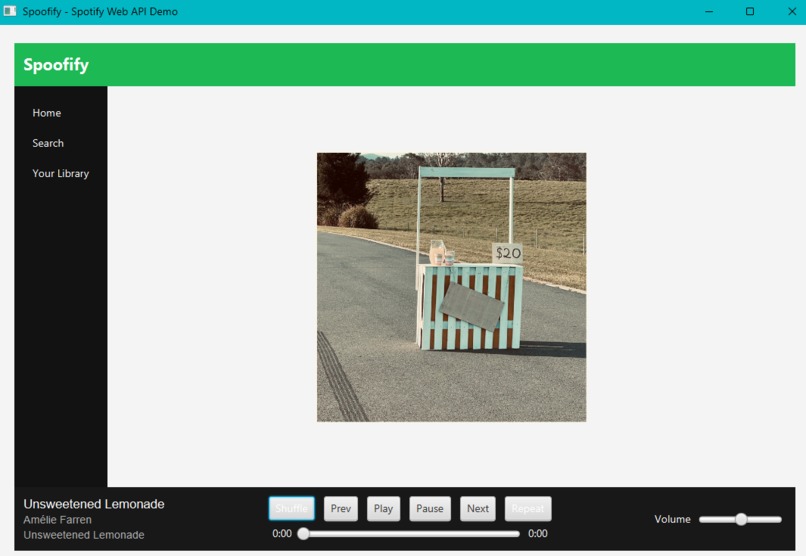Image resolution: width=806 pixels, height=556 pixels.
Task: Click the Prev track button
Action: (x=341, y=509)
